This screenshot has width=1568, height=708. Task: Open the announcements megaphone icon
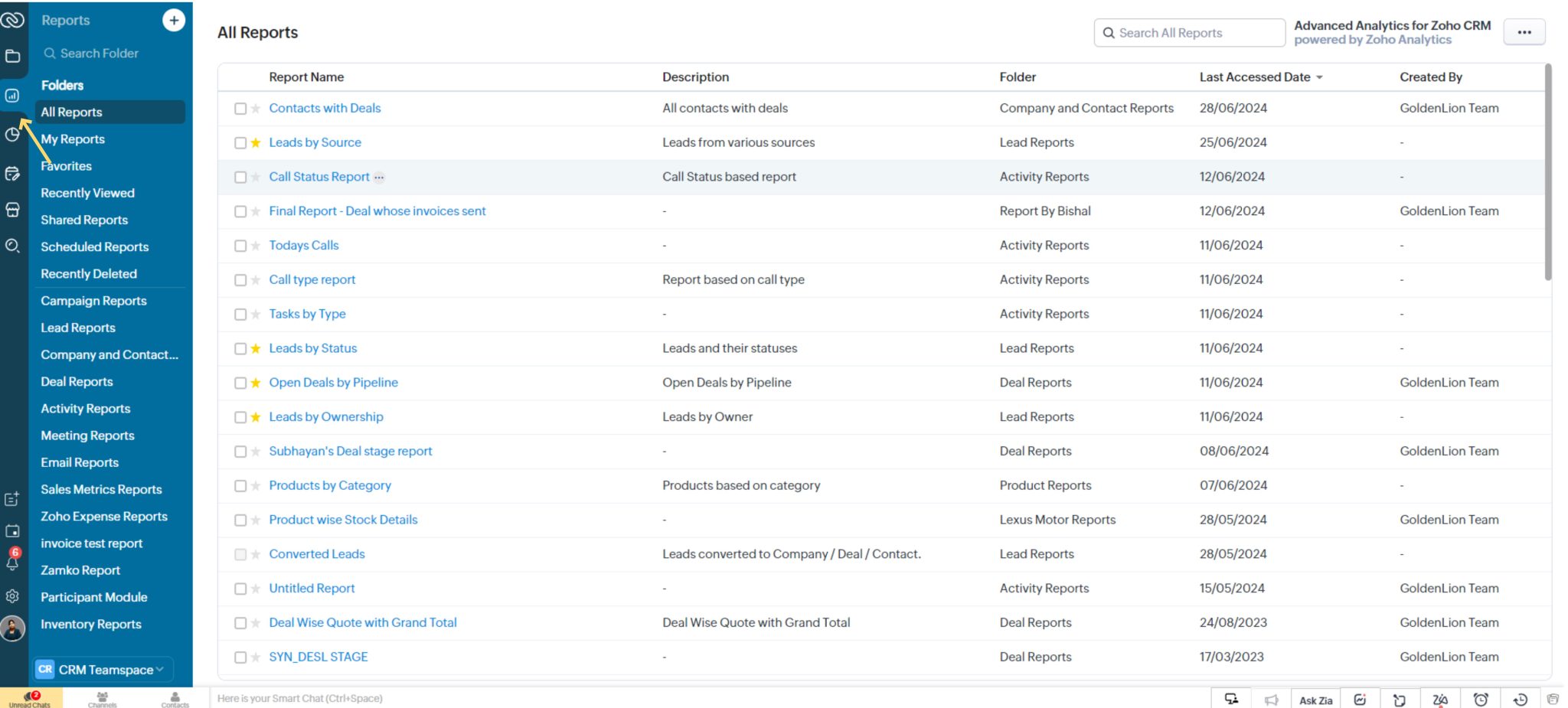(1272, 699)
